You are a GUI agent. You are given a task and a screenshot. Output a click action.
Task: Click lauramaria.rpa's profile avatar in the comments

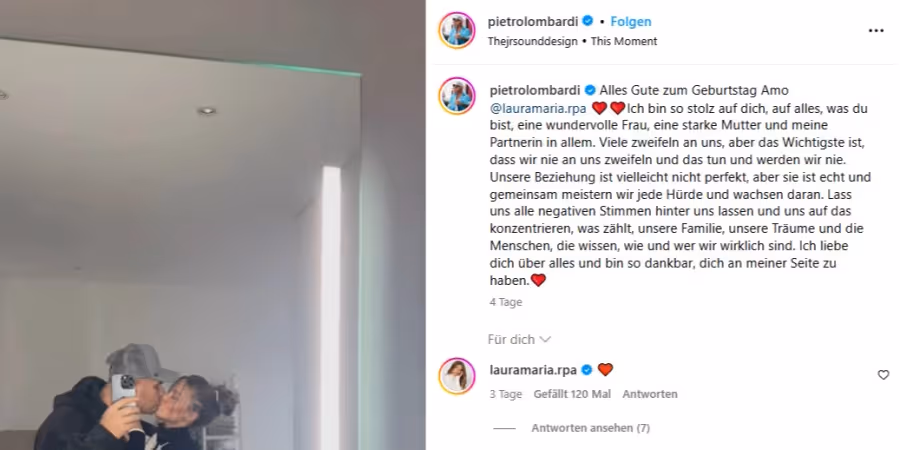pos(457,376)
